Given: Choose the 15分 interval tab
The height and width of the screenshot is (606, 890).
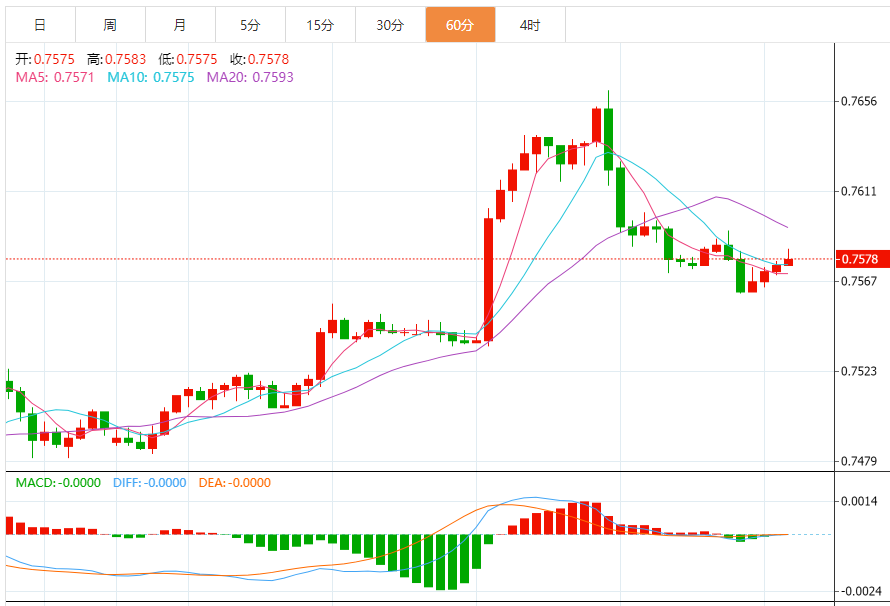Looking at the screenshot, I should (320, 25).
